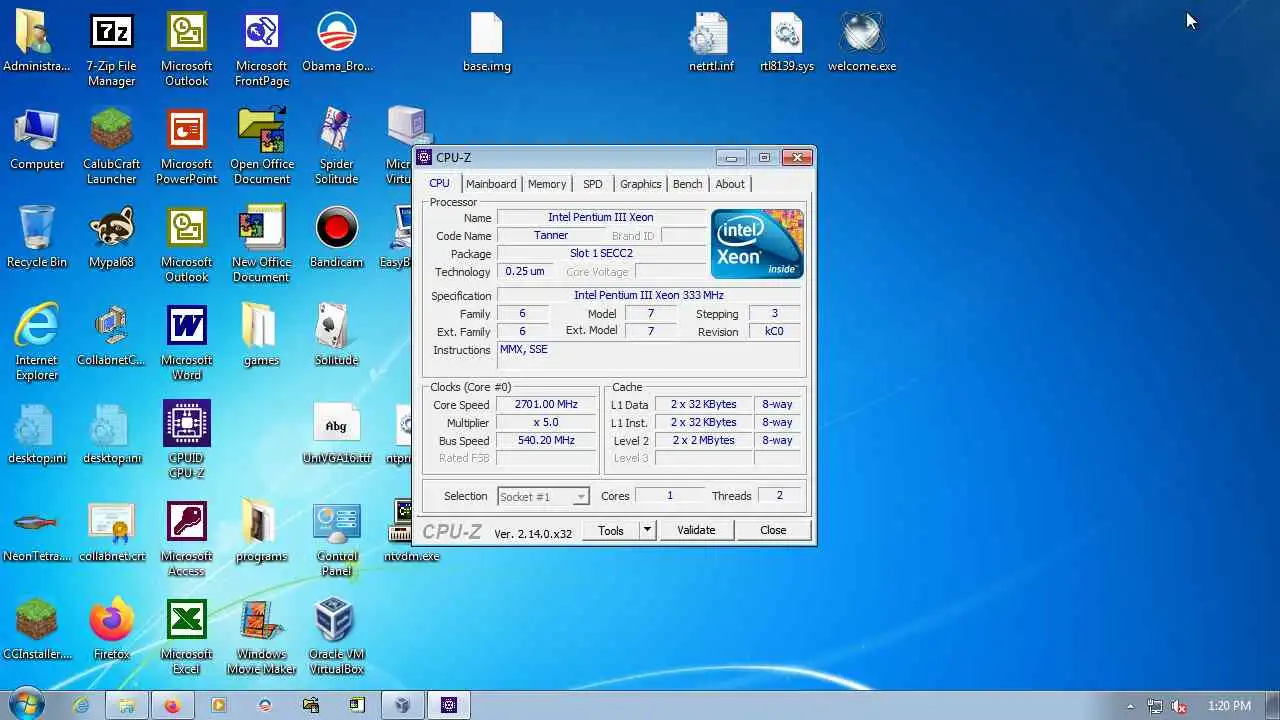Select the NeonTetra fish icon
This screenshot has width=1280, height=720.
click(37, 532)
